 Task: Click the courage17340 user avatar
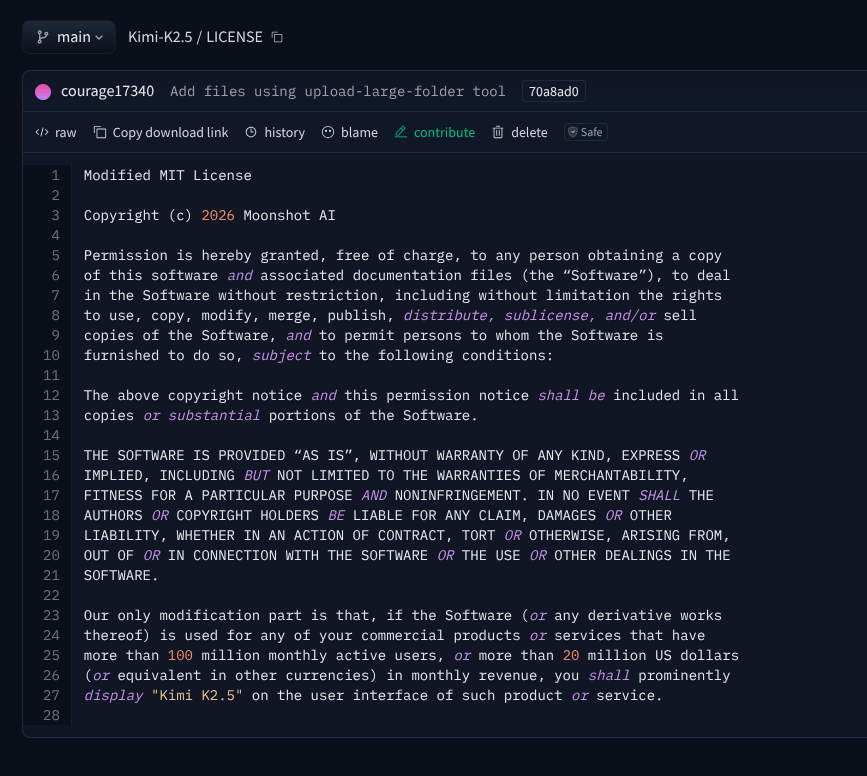[x=43, y=92]
